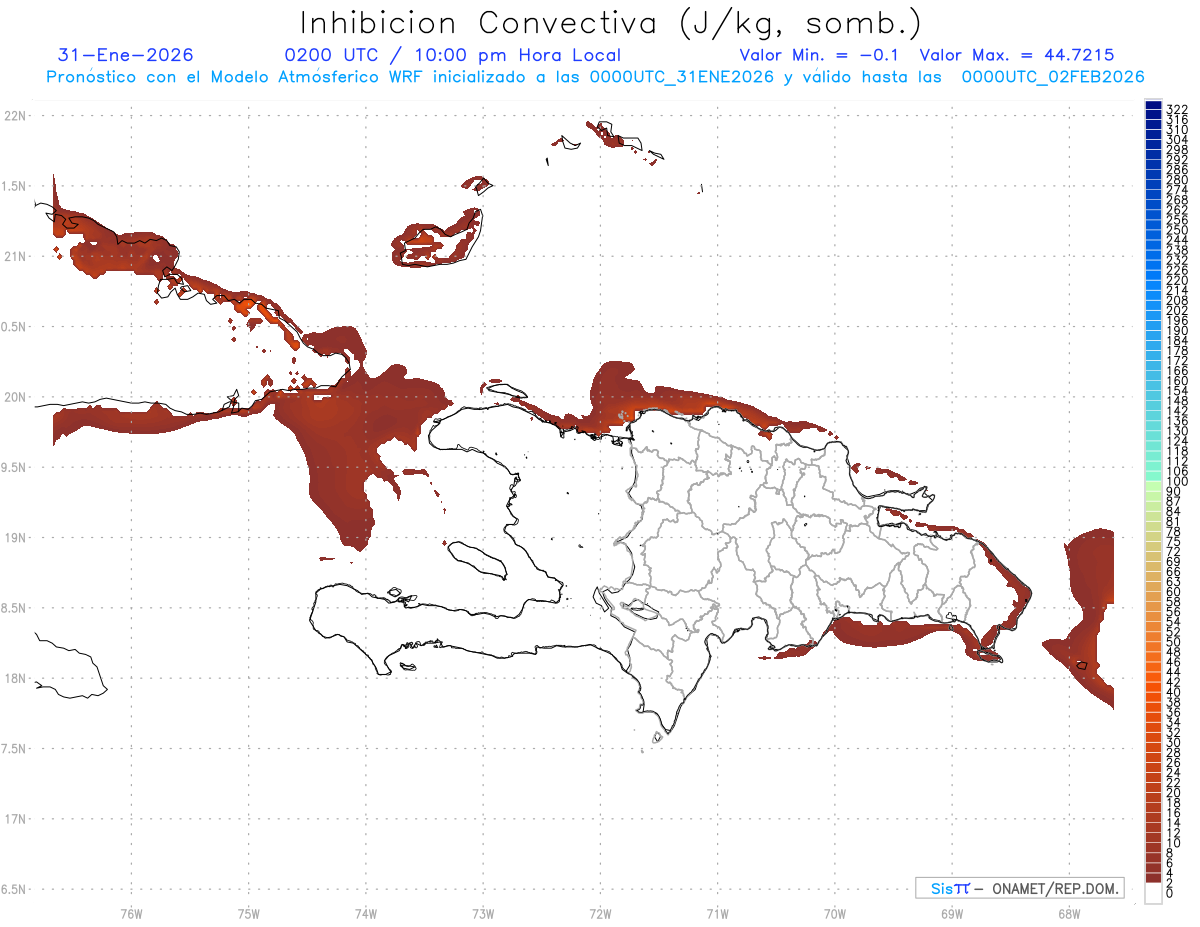Click the '75W' longitude label

pos(249,913)
